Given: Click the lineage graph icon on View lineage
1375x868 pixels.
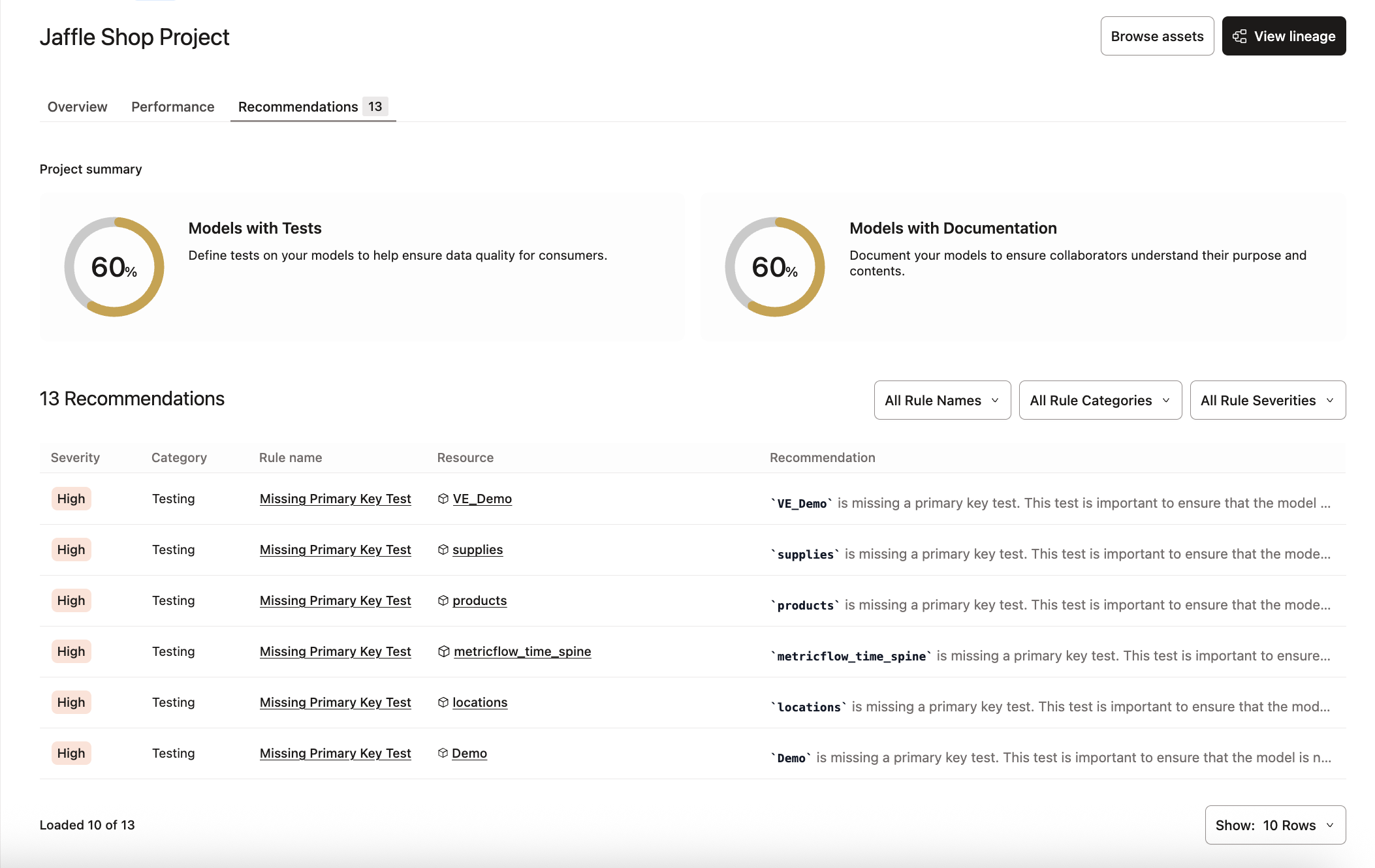Looking at the screenshot, I should pyautogui.click(x=1239, y=36).
